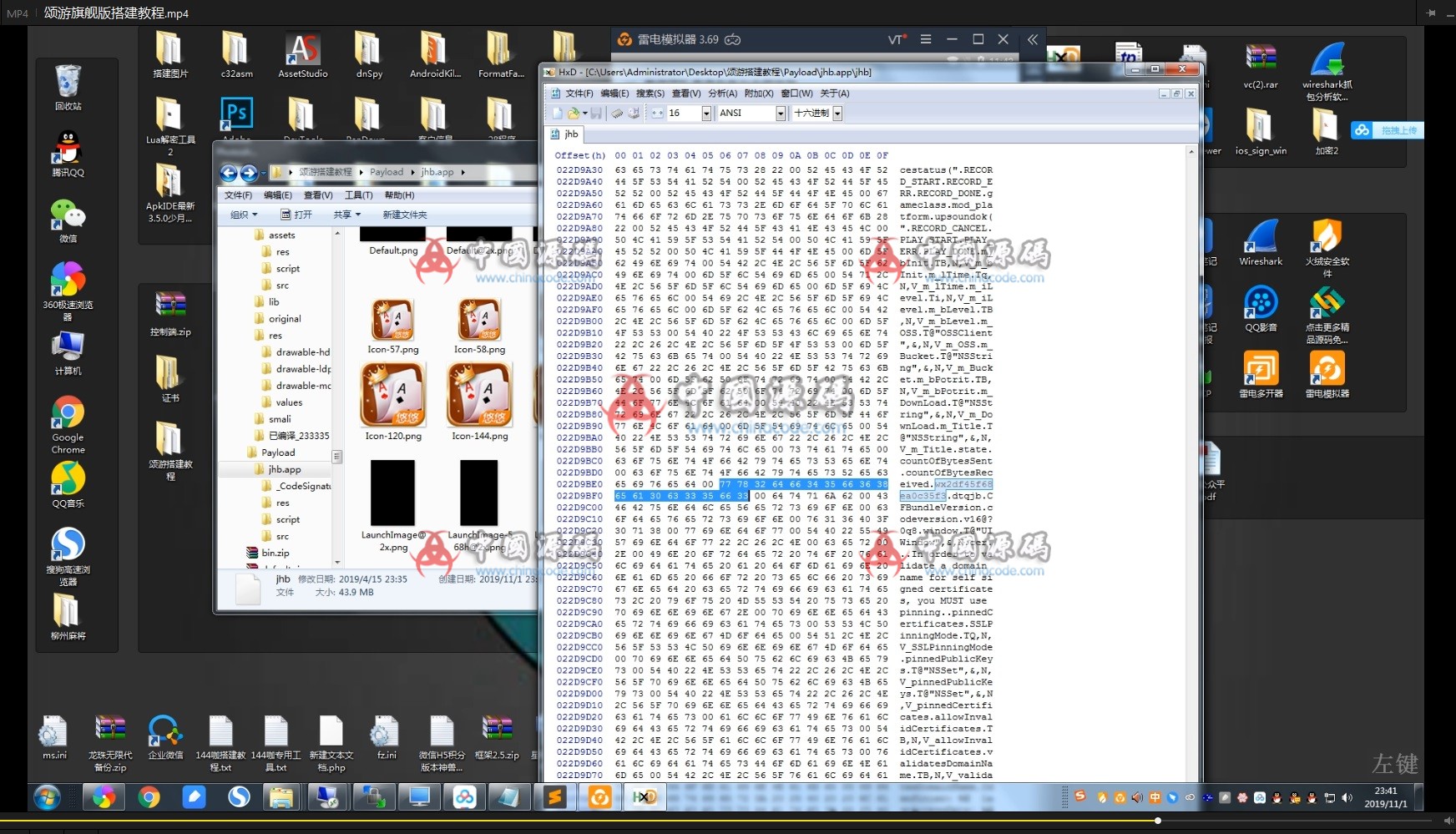Open HxD 查看(V) menu
Image resolution: width=1456 pixels, height=834 pixels.
click(686, 94)
